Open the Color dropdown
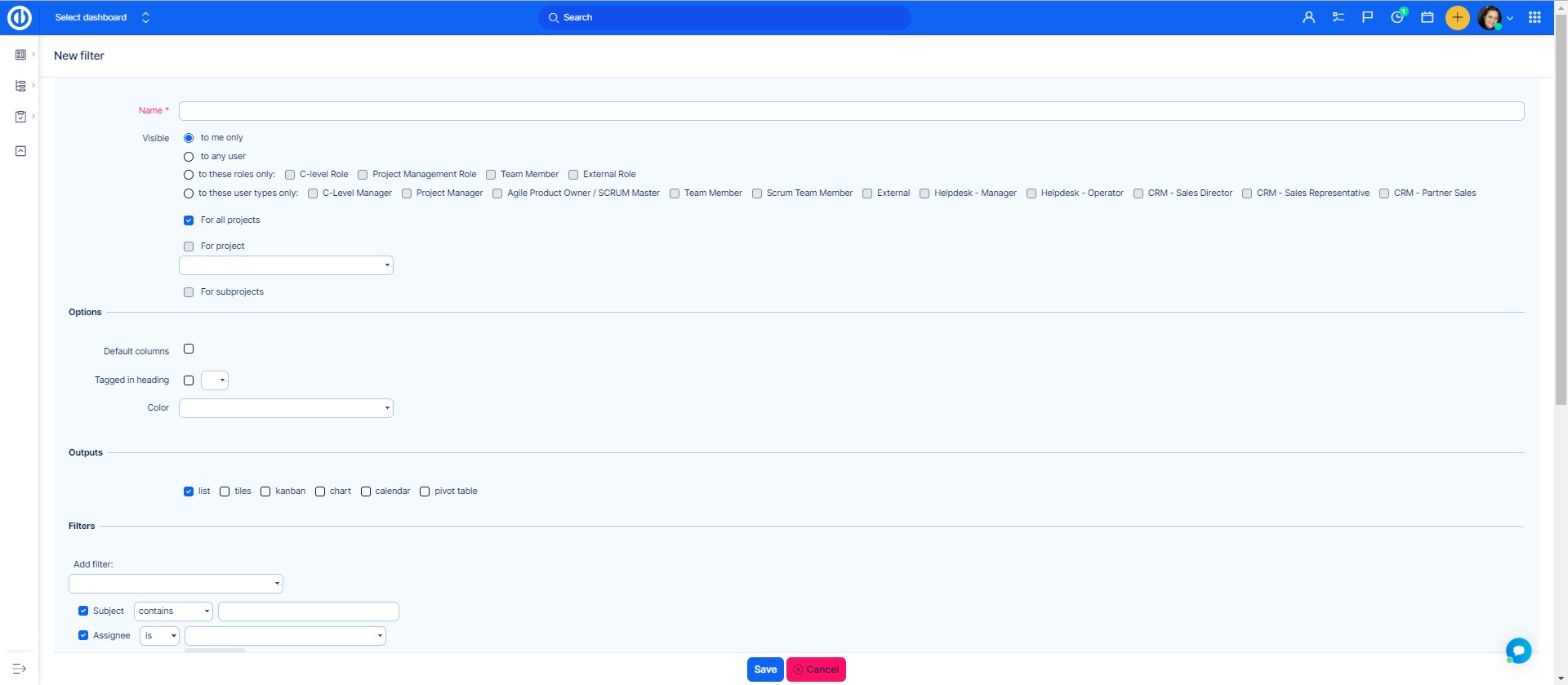 pyautogui.click(x=286, y=408)
